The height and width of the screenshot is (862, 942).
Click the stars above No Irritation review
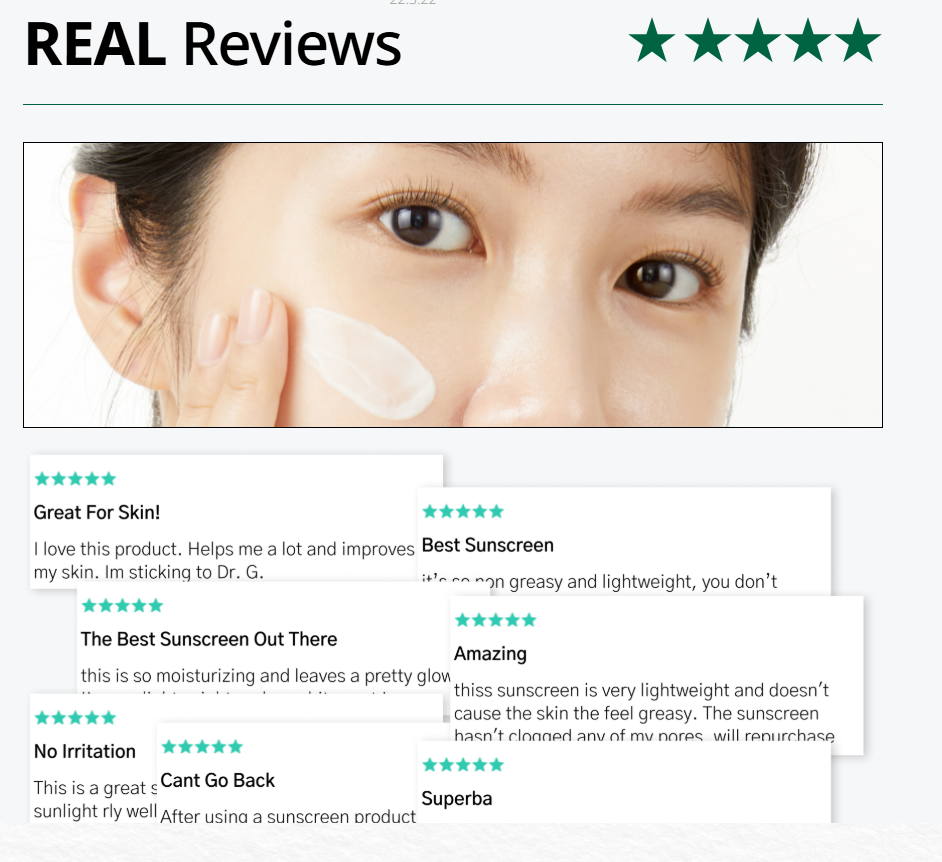75,717
